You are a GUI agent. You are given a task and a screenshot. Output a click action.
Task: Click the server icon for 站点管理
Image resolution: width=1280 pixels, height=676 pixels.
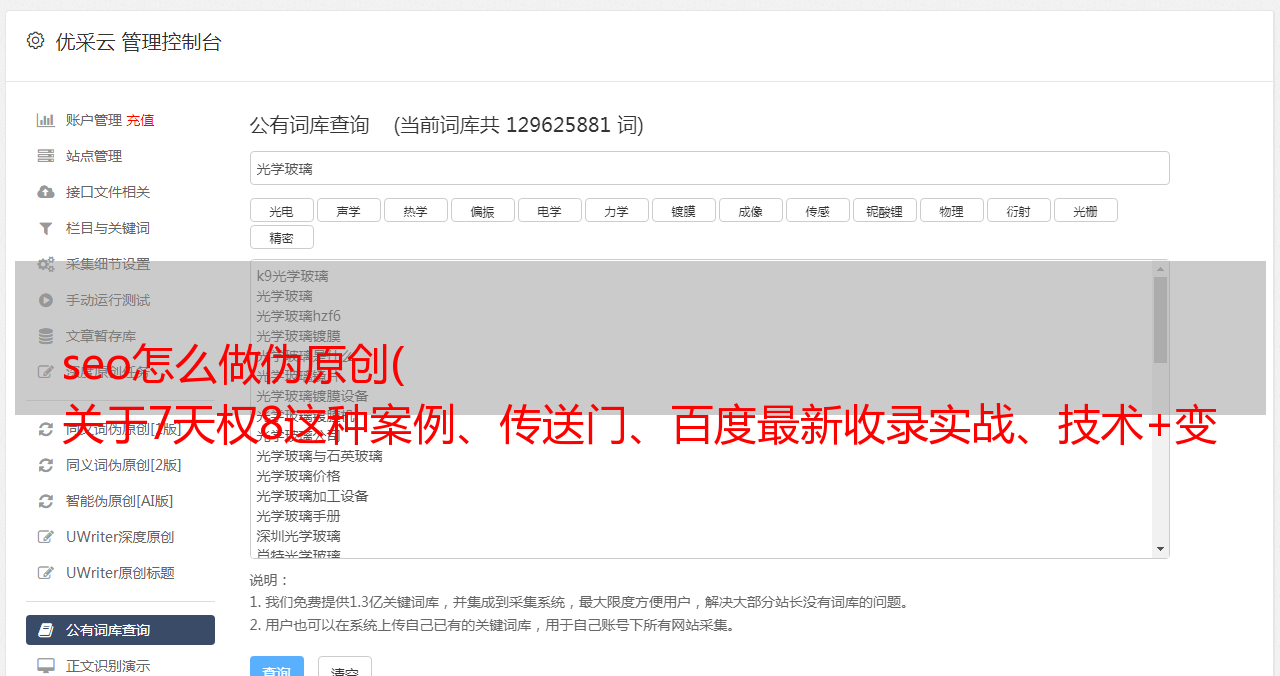point(45,156)
